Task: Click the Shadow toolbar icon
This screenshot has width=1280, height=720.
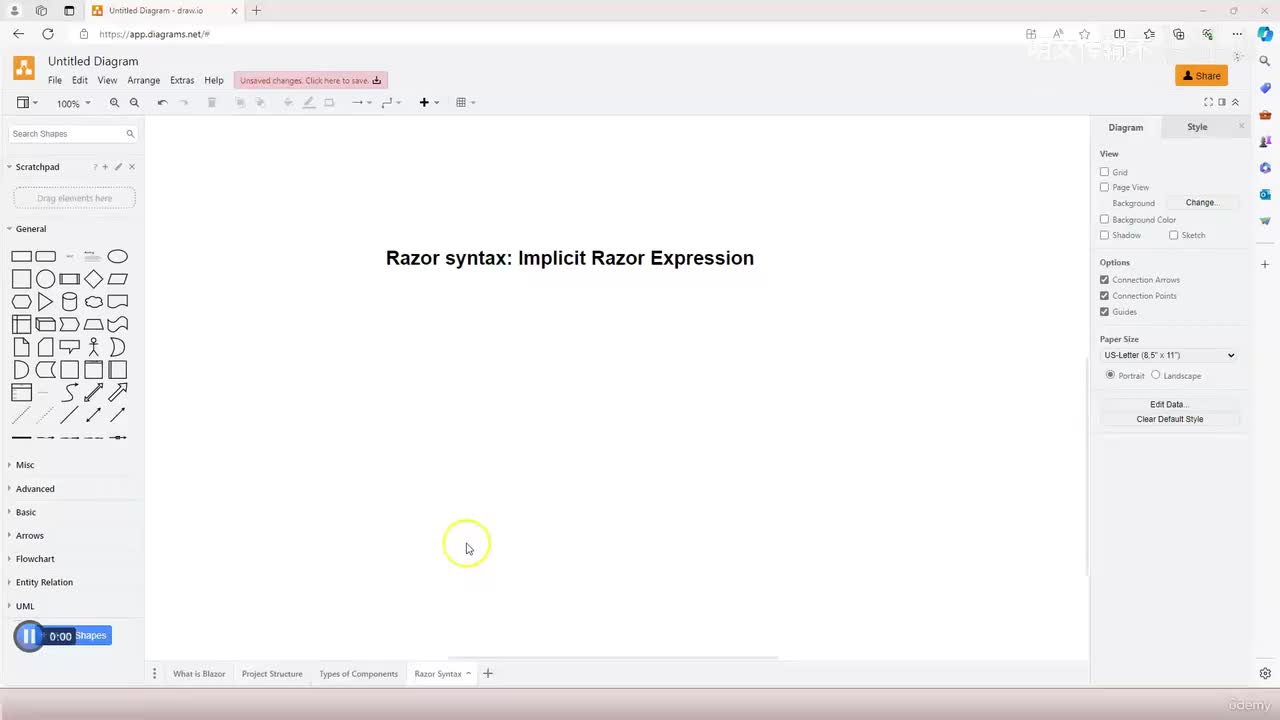Action: point(329,103)
